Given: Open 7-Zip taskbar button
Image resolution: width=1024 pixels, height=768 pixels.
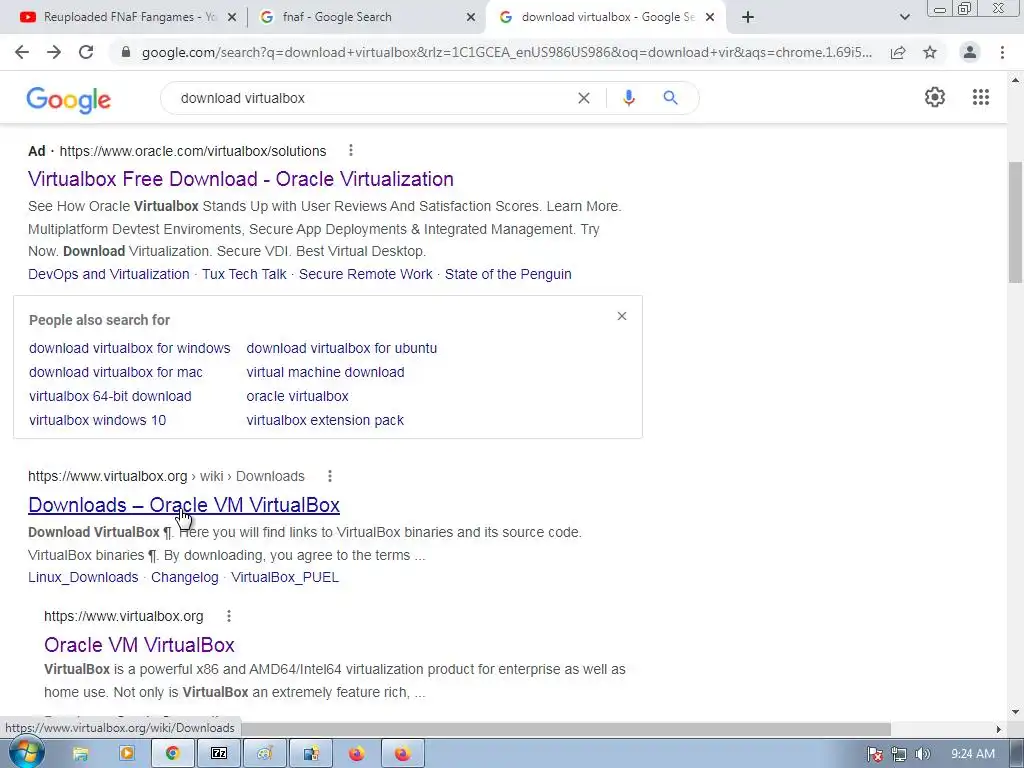Looking at the screenshot, I should pyautogui.click(x=218, y=754).
